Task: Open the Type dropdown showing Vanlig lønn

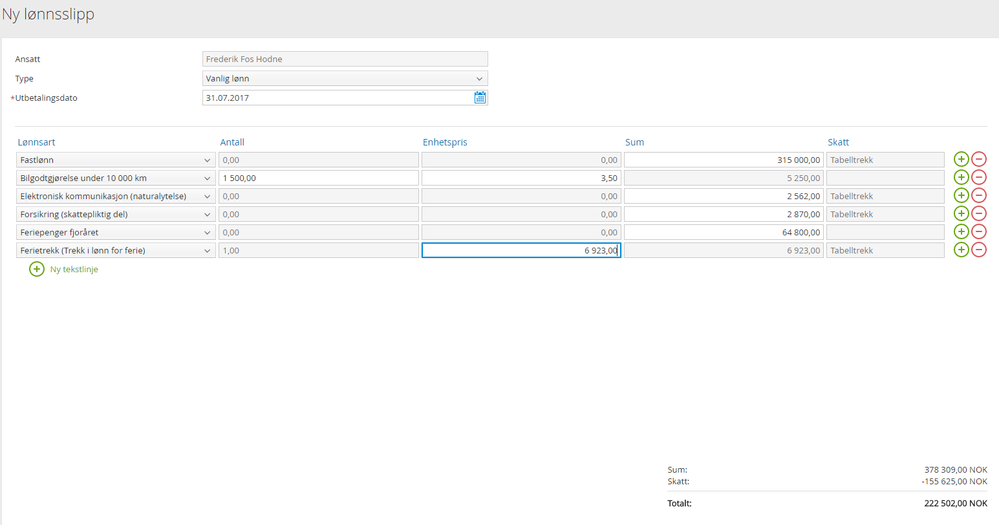Action: [345, 78]
